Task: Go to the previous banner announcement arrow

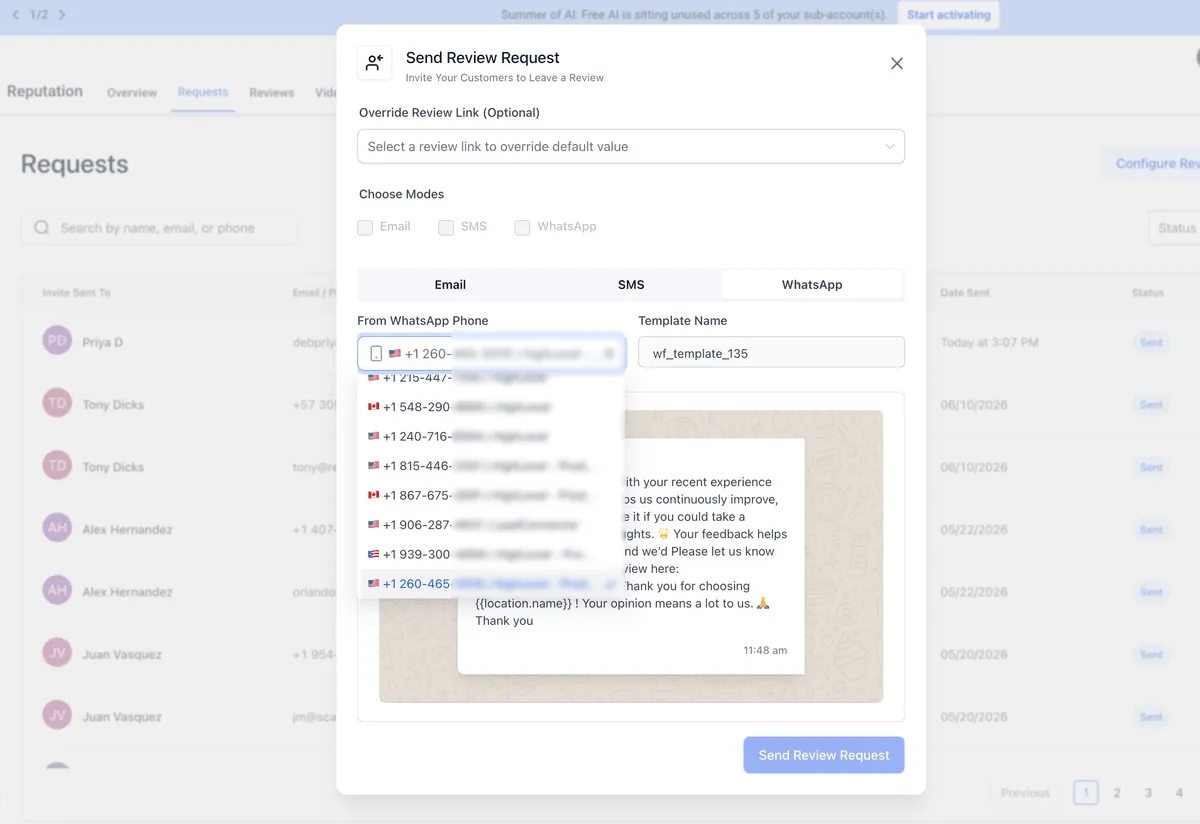Action: (15, 15)
